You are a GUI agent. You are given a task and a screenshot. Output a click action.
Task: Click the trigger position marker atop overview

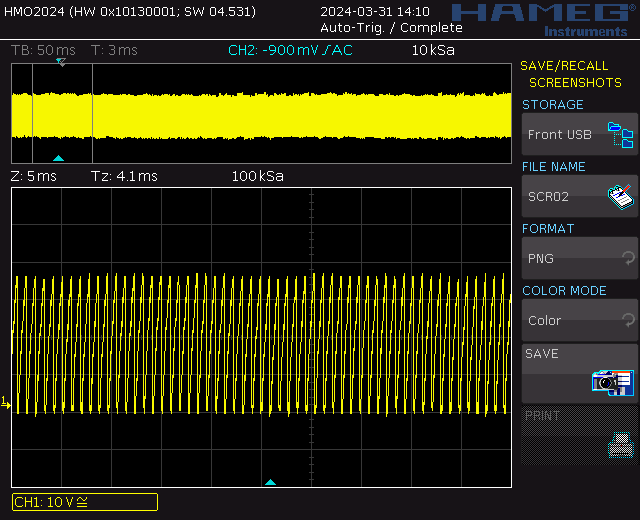(x=61, y=62)
